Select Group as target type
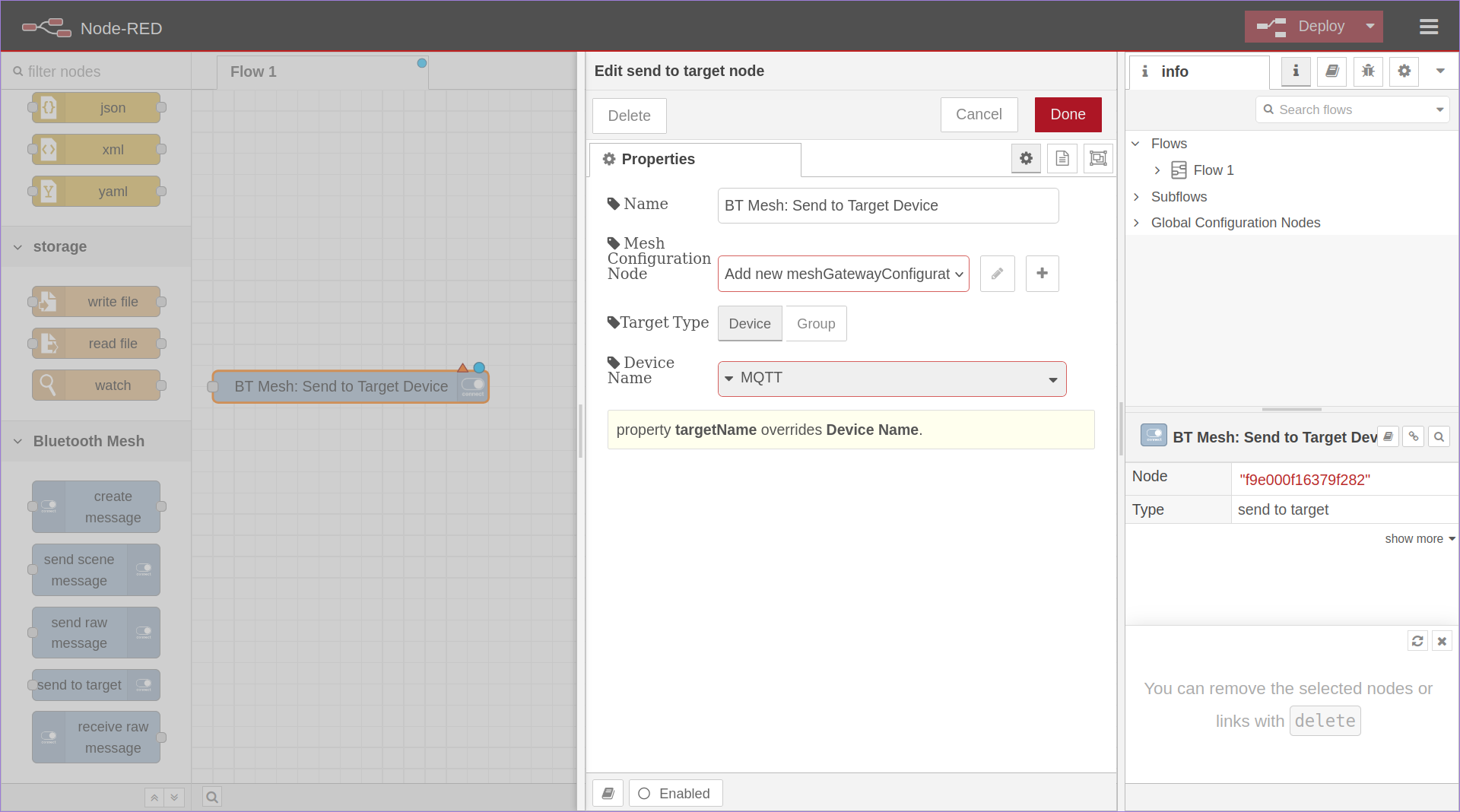This screenshot has width=1460, height=812. coord(816,324)
